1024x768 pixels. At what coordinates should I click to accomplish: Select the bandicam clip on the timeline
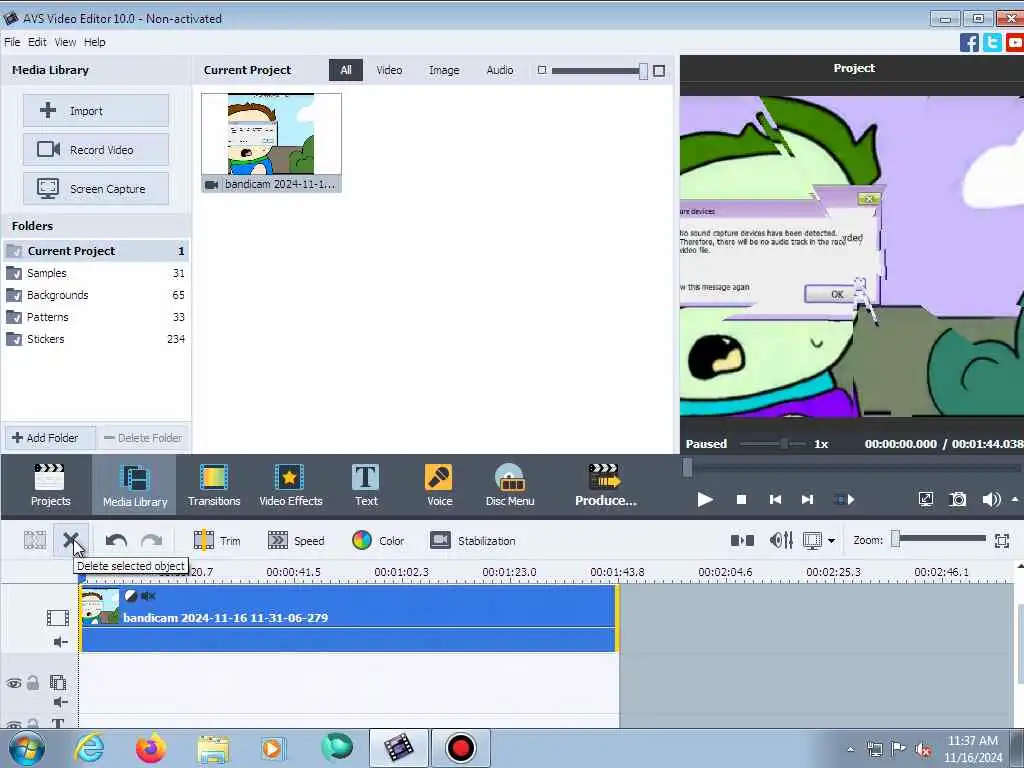pos(349,618)
